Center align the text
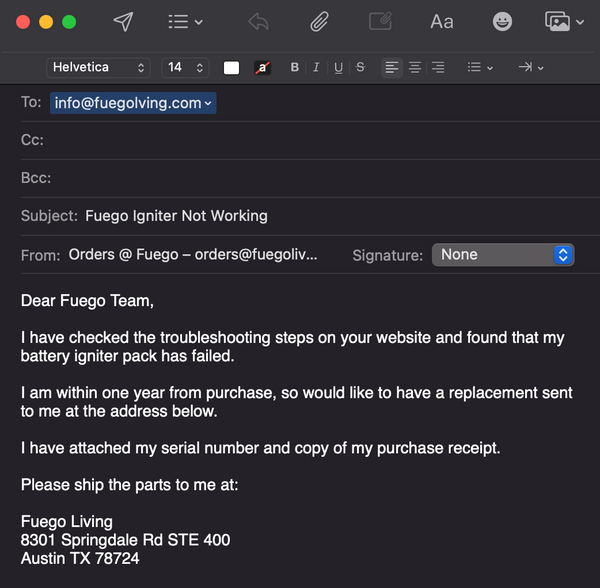Viewport: 600px width, 588px height. (415, 68)
